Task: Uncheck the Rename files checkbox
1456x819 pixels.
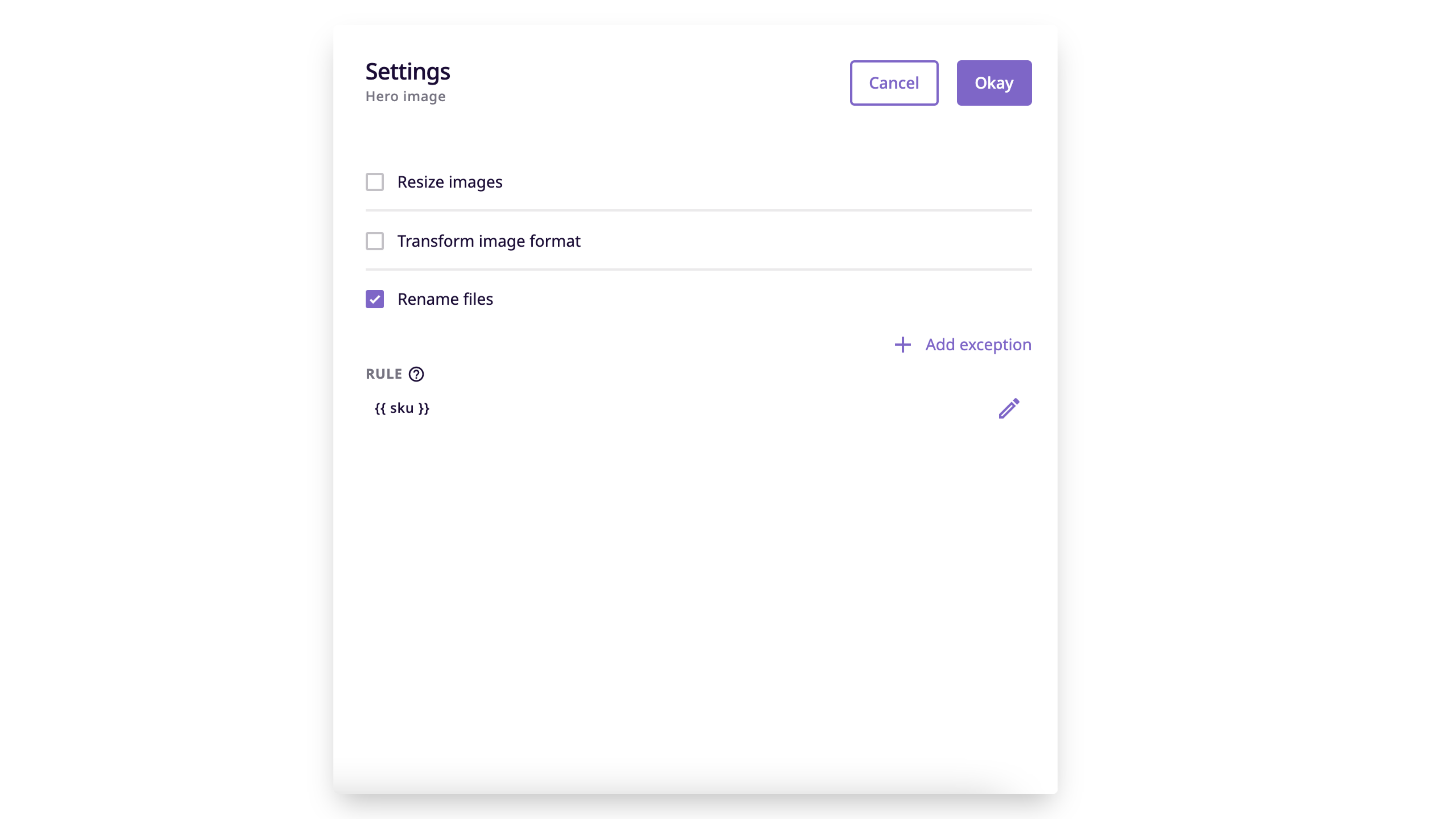Action: (375, 299)
